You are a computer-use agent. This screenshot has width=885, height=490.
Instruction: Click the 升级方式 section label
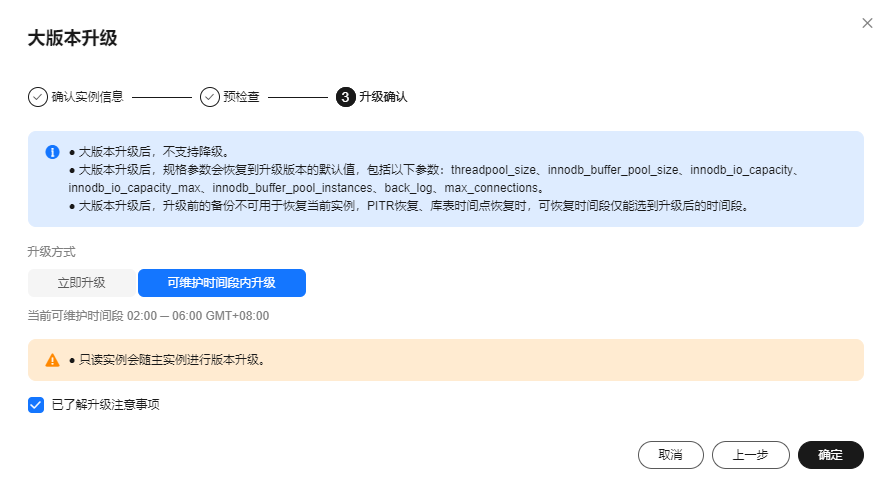pos(51,251)
